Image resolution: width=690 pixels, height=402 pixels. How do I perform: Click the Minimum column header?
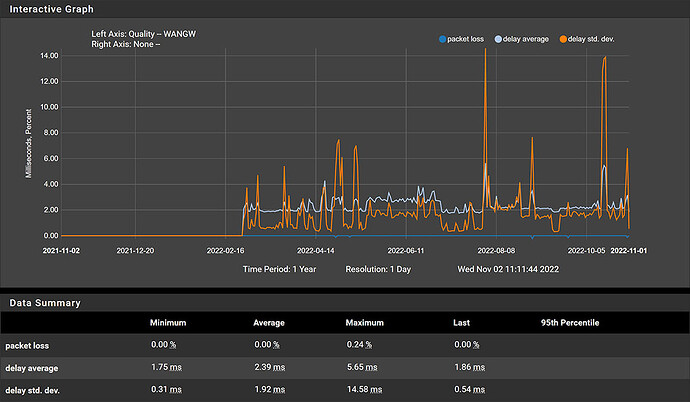[x=168, y=323]
